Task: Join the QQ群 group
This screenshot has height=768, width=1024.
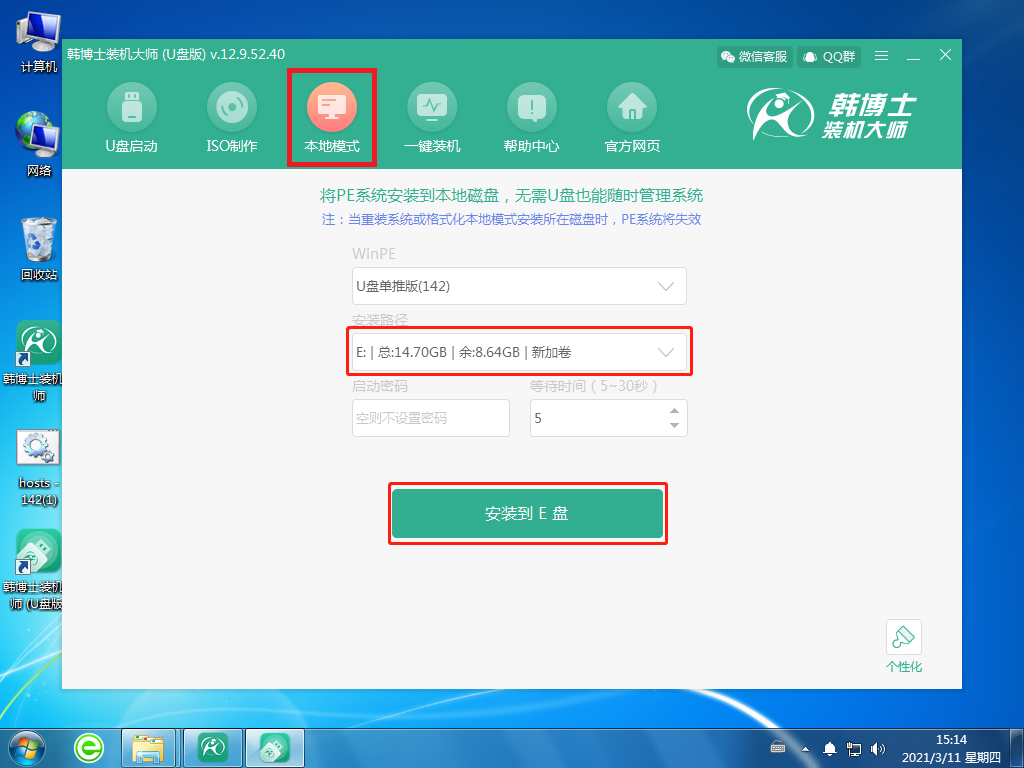Action: pyautogui.click(x=828, y=57)
